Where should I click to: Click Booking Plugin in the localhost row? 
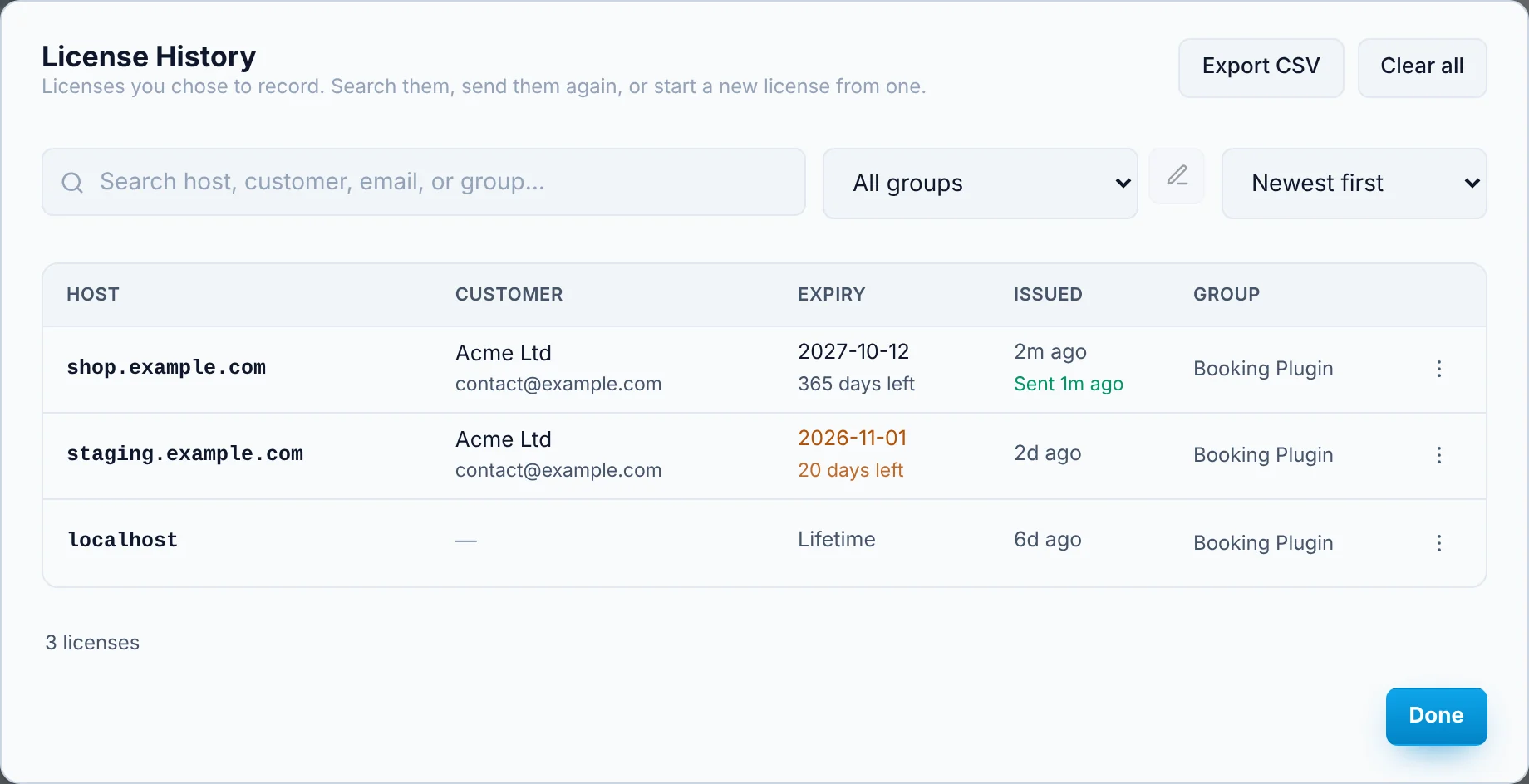click(1263, 543)
